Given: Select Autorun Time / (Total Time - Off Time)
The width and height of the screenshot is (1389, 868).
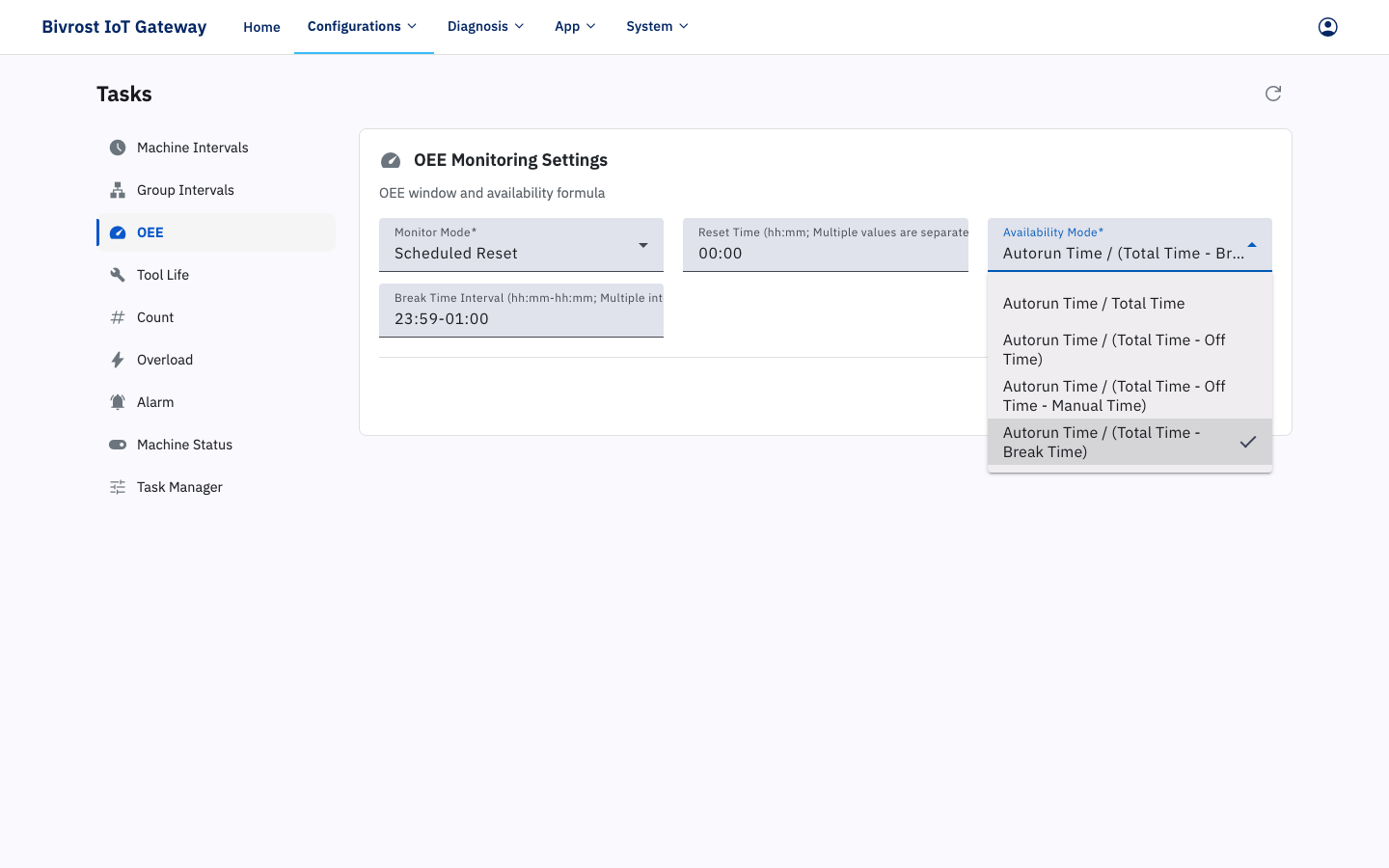Looking at the screenshot, I should pos(1130,349).
